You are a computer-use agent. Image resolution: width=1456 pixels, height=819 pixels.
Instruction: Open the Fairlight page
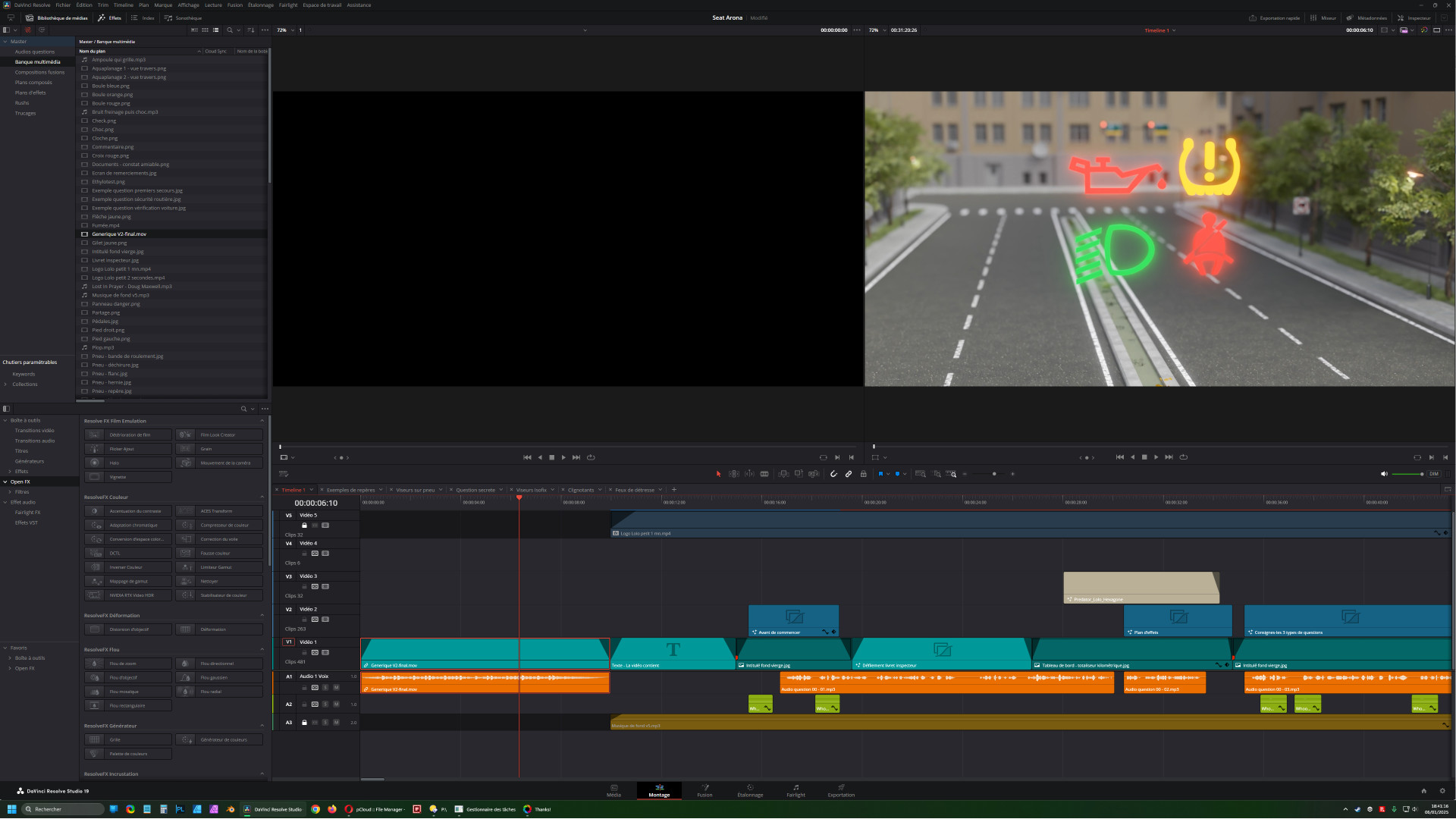coord(795,790)
